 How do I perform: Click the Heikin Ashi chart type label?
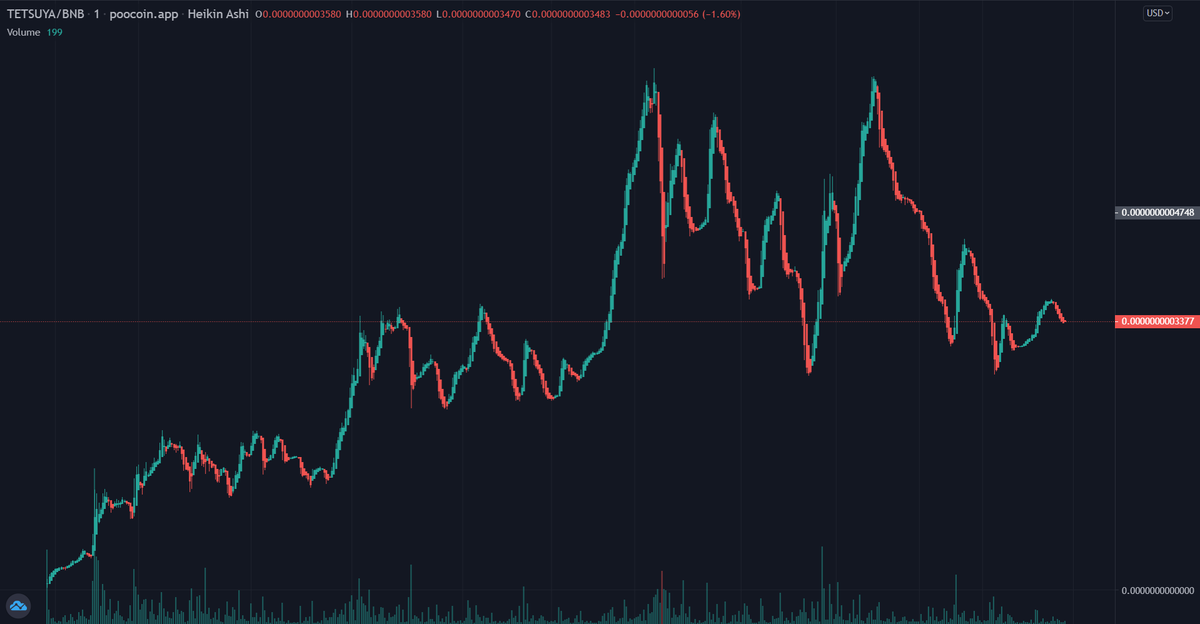219,15
